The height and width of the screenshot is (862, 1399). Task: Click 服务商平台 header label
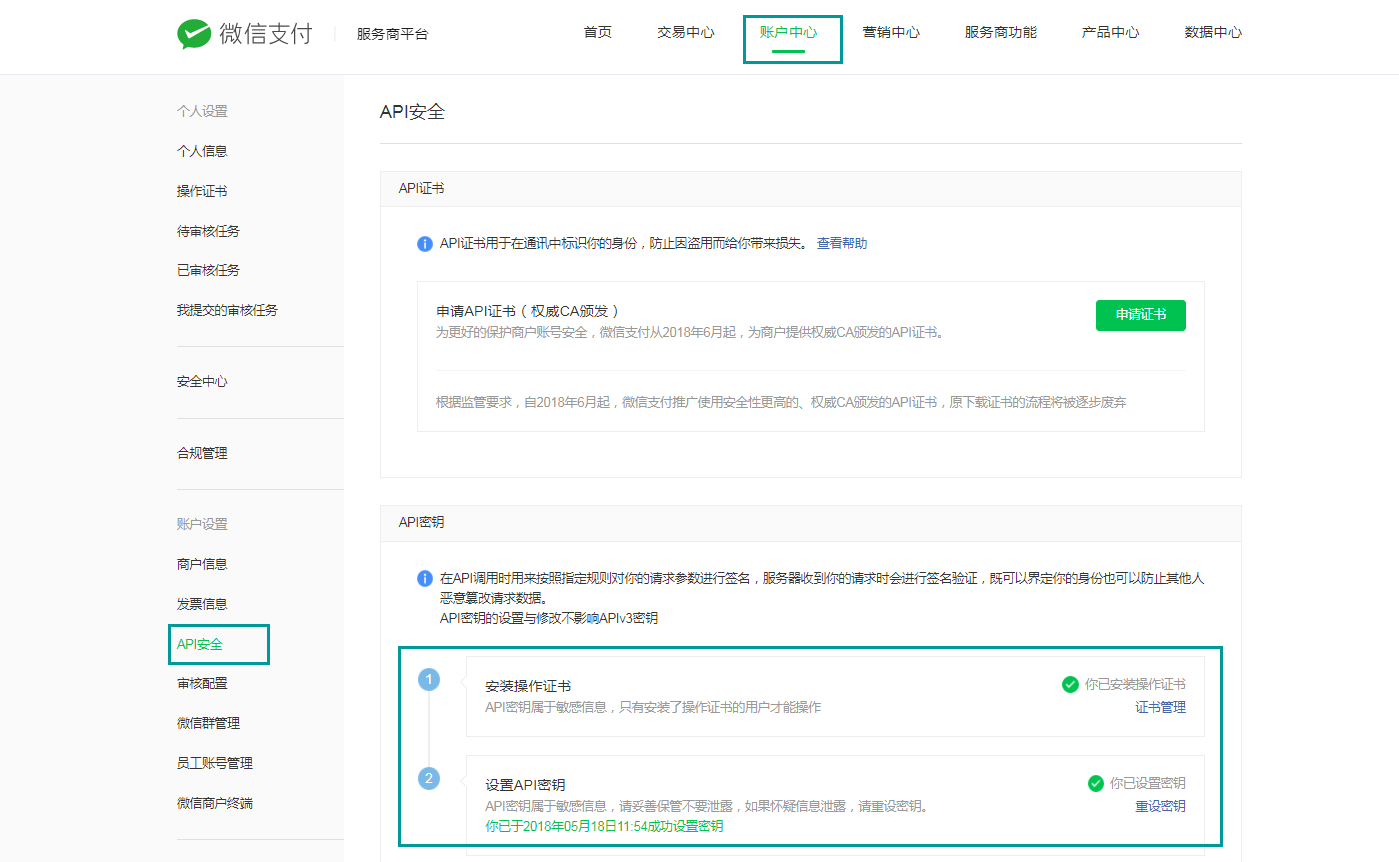point(392,34)
